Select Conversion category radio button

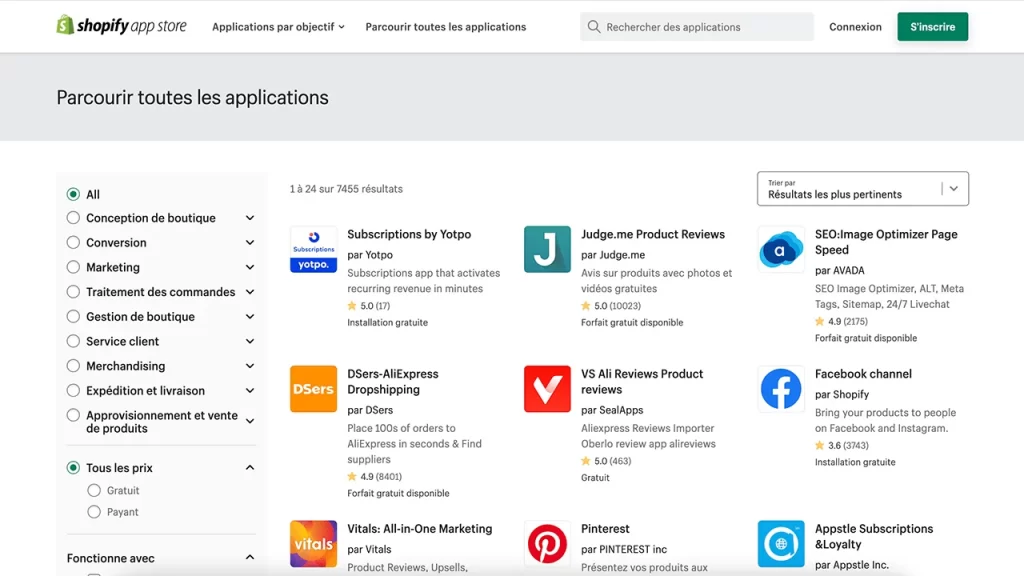pos(73,243)
